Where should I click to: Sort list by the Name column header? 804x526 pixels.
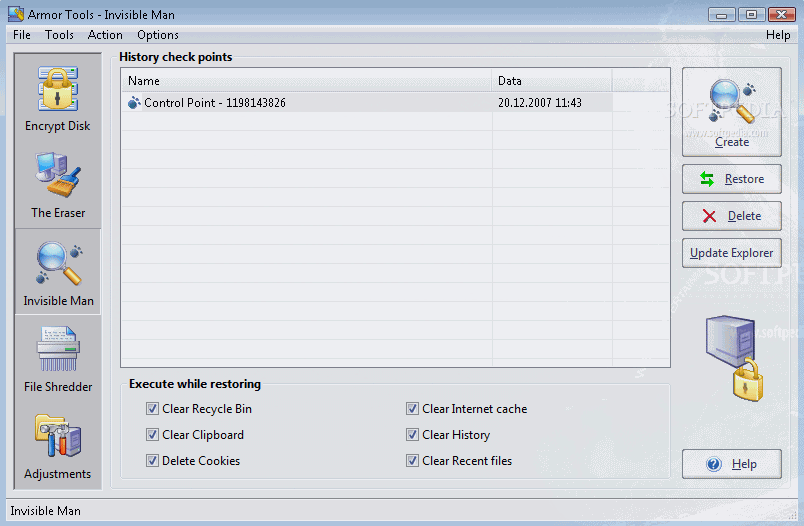(307, 80)
